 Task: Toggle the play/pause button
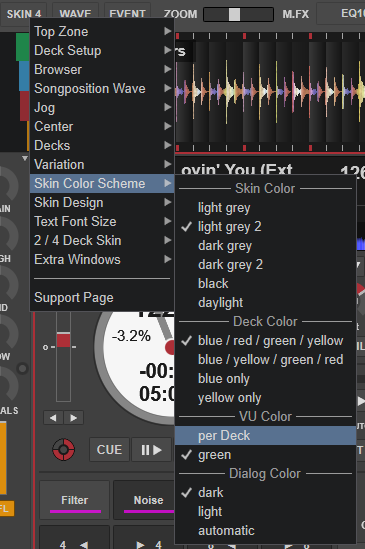coord(151,450)
